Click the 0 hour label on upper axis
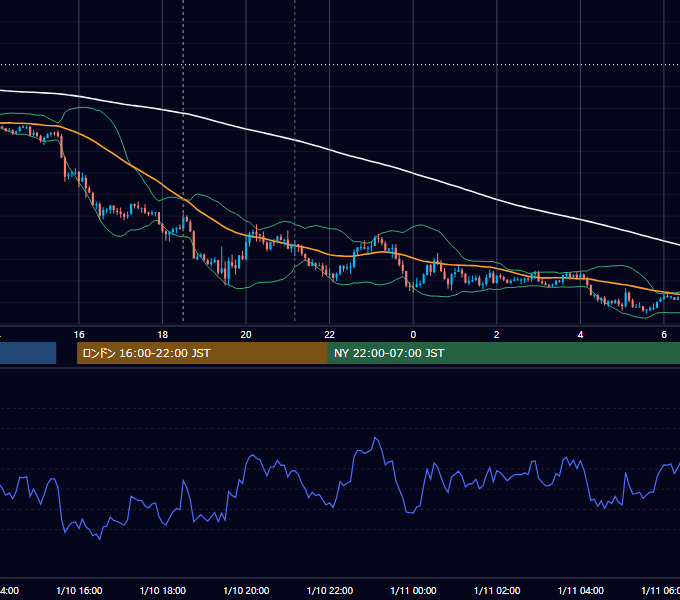The width and height of the screenshot is (680, 600). coord(413,335)
